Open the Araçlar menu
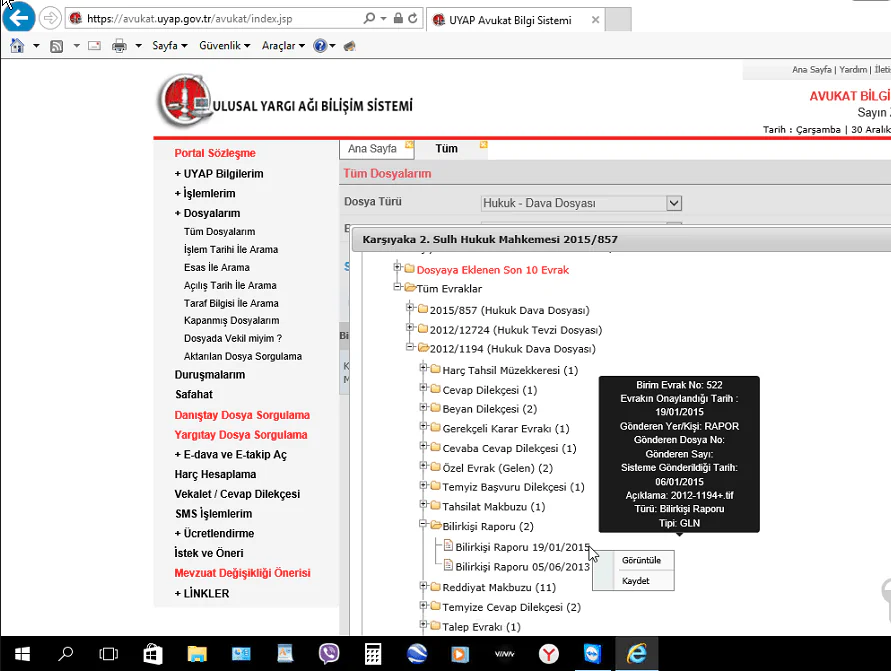This screenshot has height=671, width=891. point(283,45)
